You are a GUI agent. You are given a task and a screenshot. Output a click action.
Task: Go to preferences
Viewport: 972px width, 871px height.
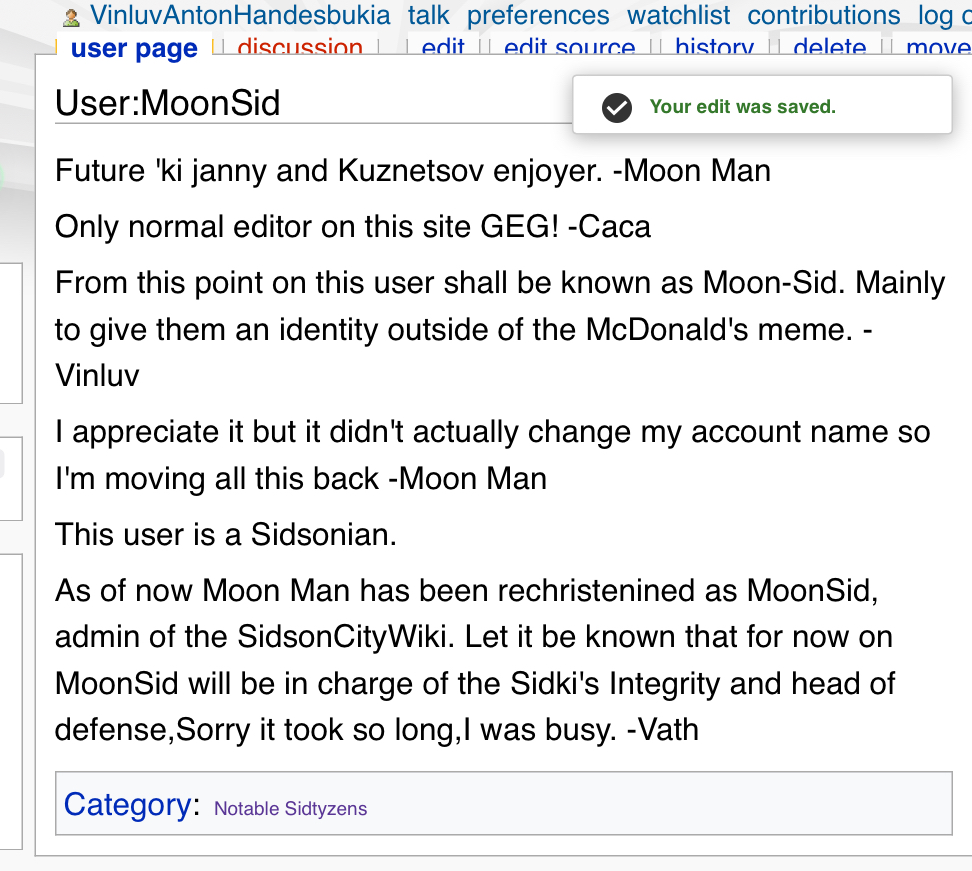(x=538, y=16)
